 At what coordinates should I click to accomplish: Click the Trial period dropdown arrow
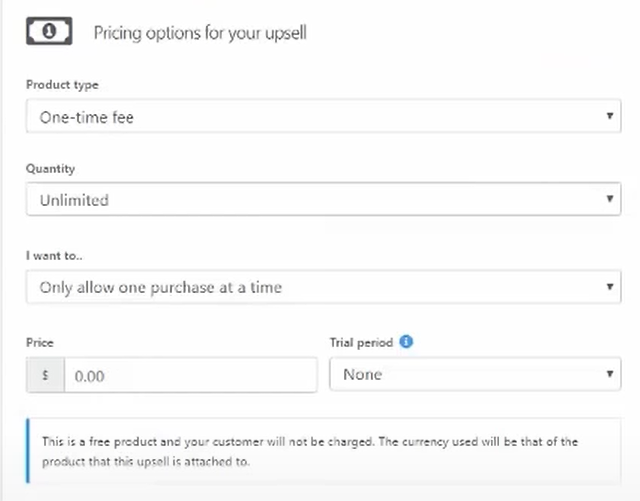(x=610, y=374)
